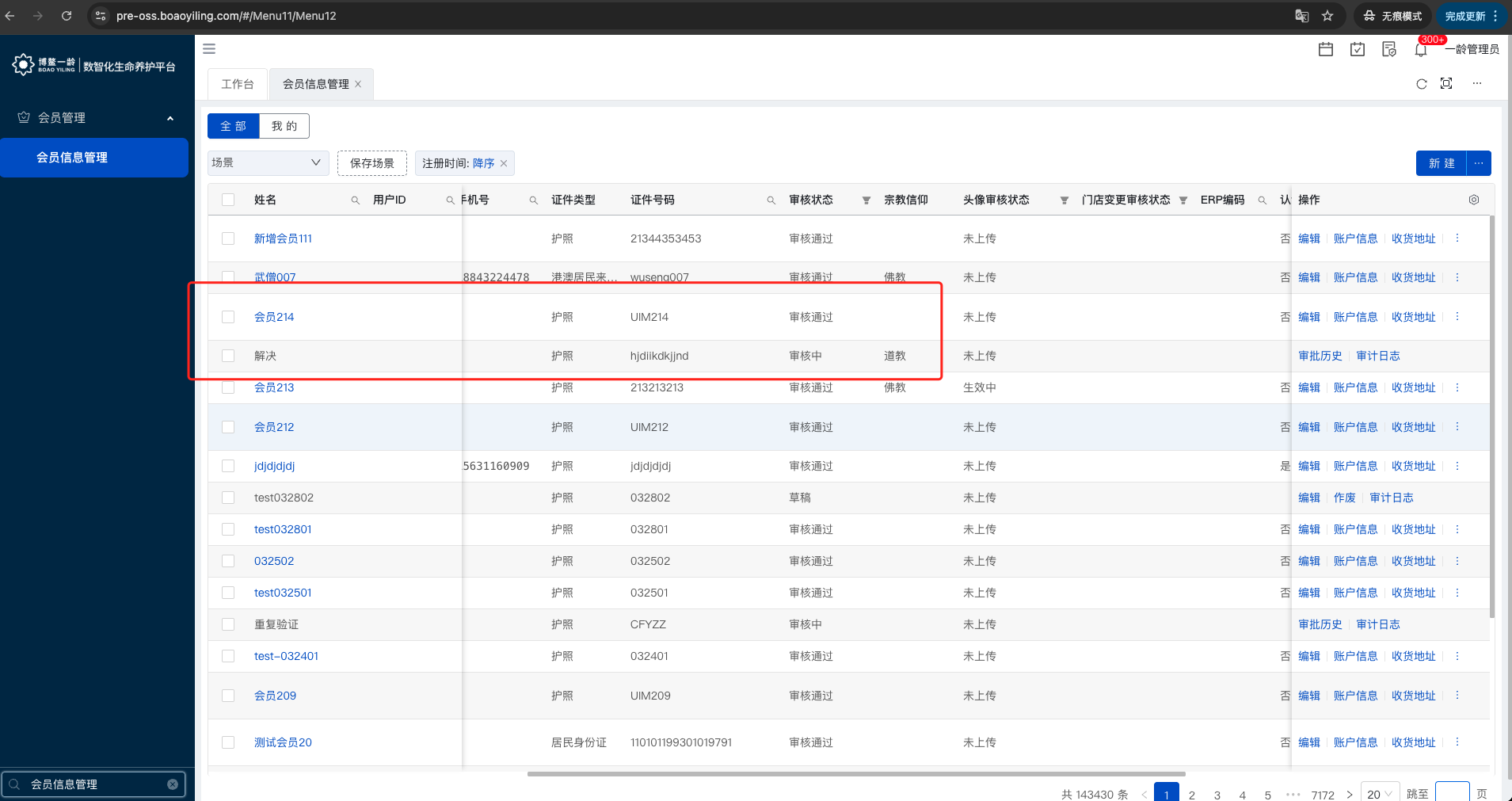Focus the 跳至 page number input
The height and width of the screenshot is (801, 1512).
[x=1453, y=793]
